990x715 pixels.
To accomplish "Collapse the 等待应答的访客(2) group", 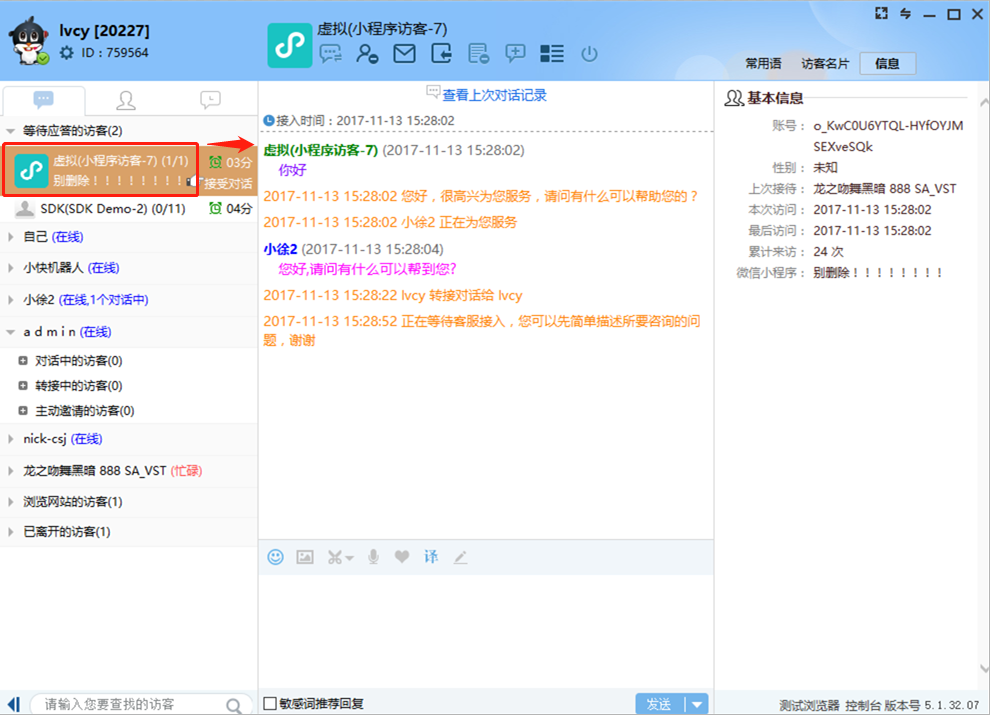I will pyautogui.click(x=11, y=131).
